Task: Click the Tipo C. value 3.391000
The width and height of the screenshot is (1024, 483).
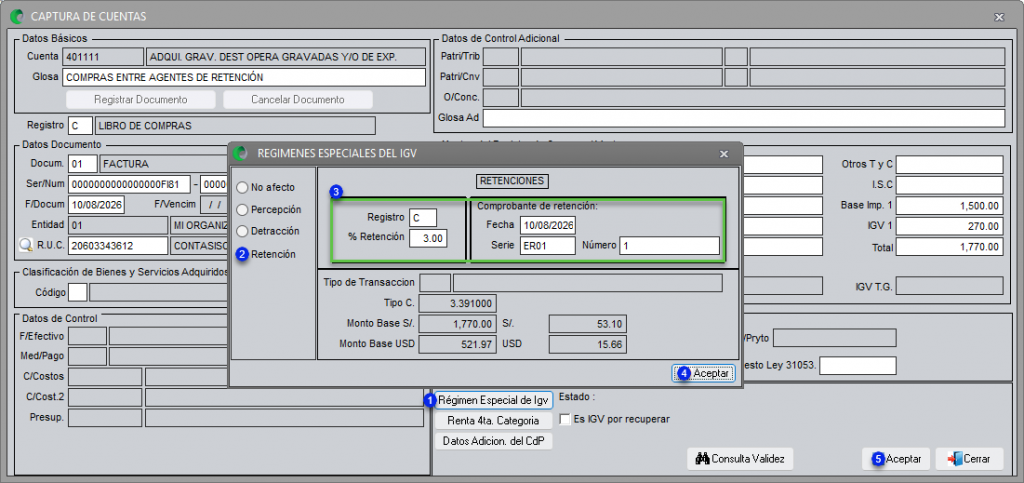Action: pos(458,304)
